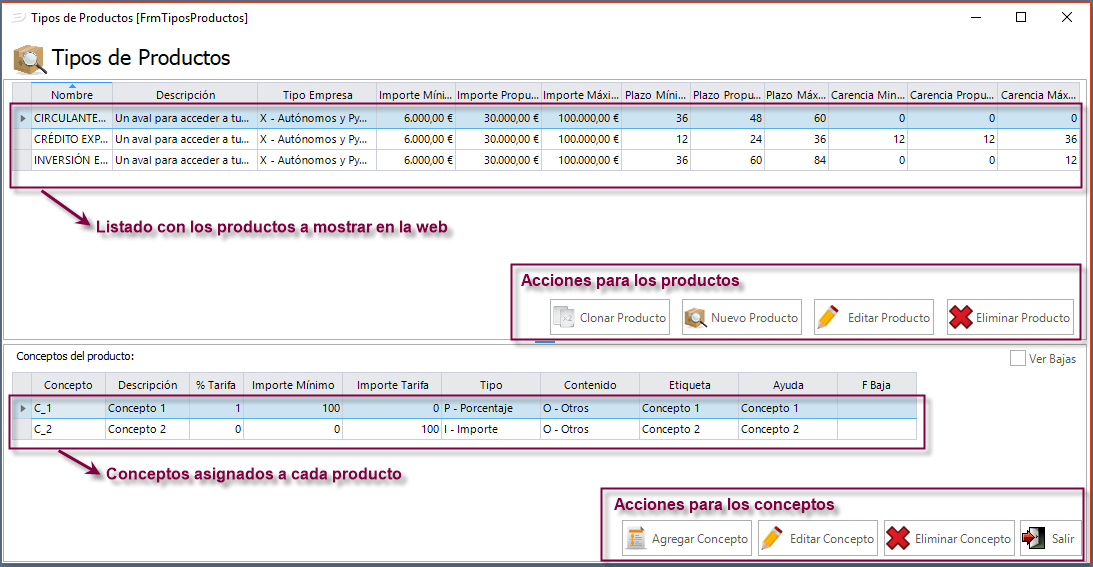Sort products by Nombre column header
1093x567 pixels.
[72, 95]
